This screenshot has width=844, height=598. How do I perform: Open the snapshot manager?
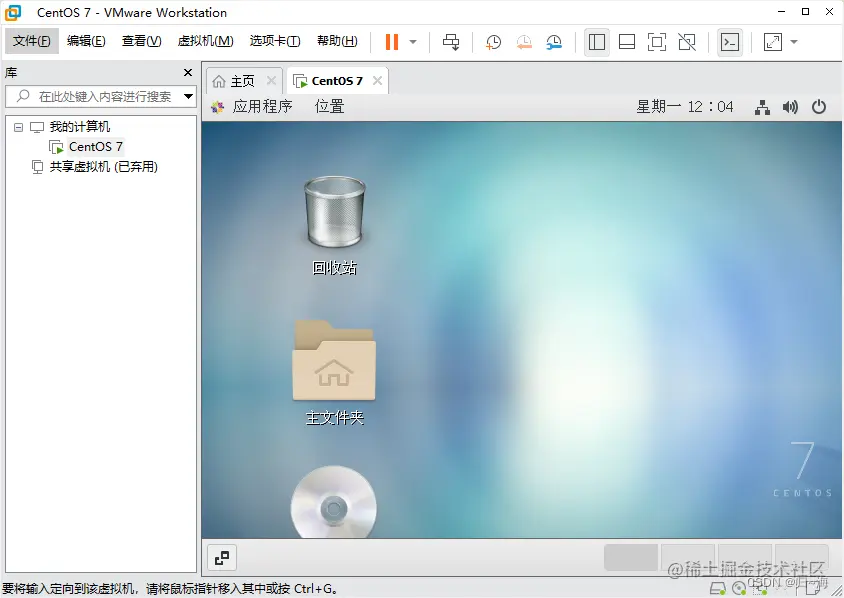554,41
